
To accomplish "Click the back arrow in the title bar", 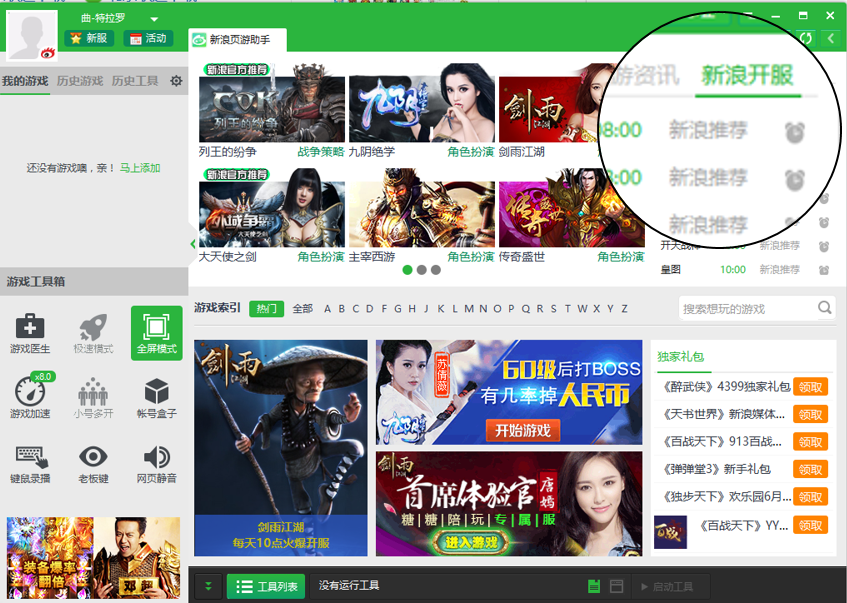I will pyautogui.click(x=831, y=38).
